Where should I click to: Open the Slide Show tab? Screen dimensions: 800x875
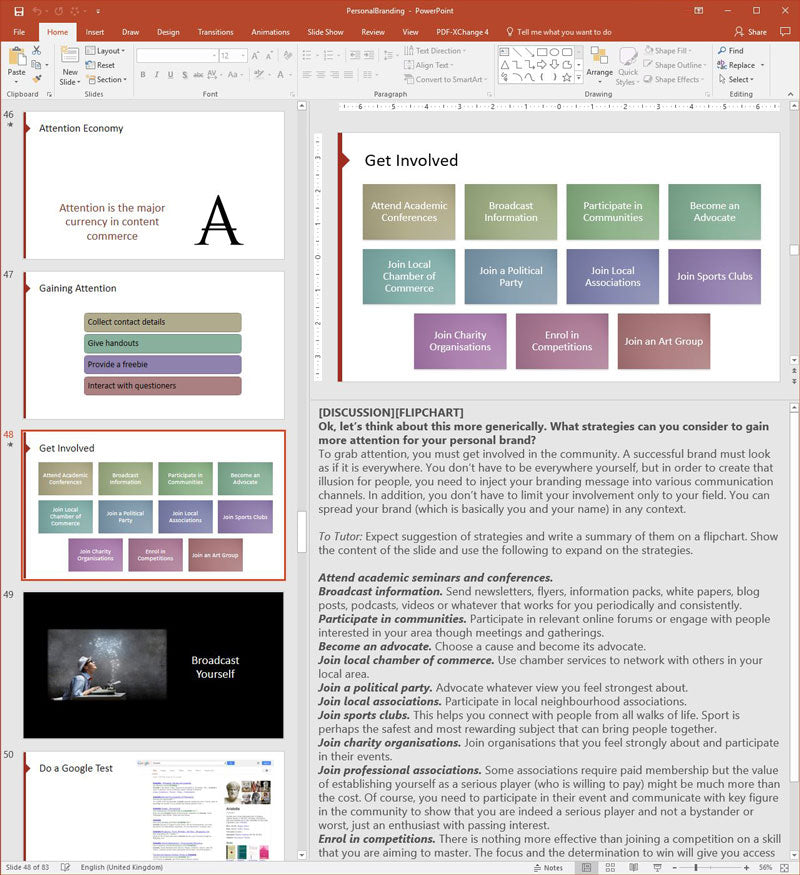point(325,32)
